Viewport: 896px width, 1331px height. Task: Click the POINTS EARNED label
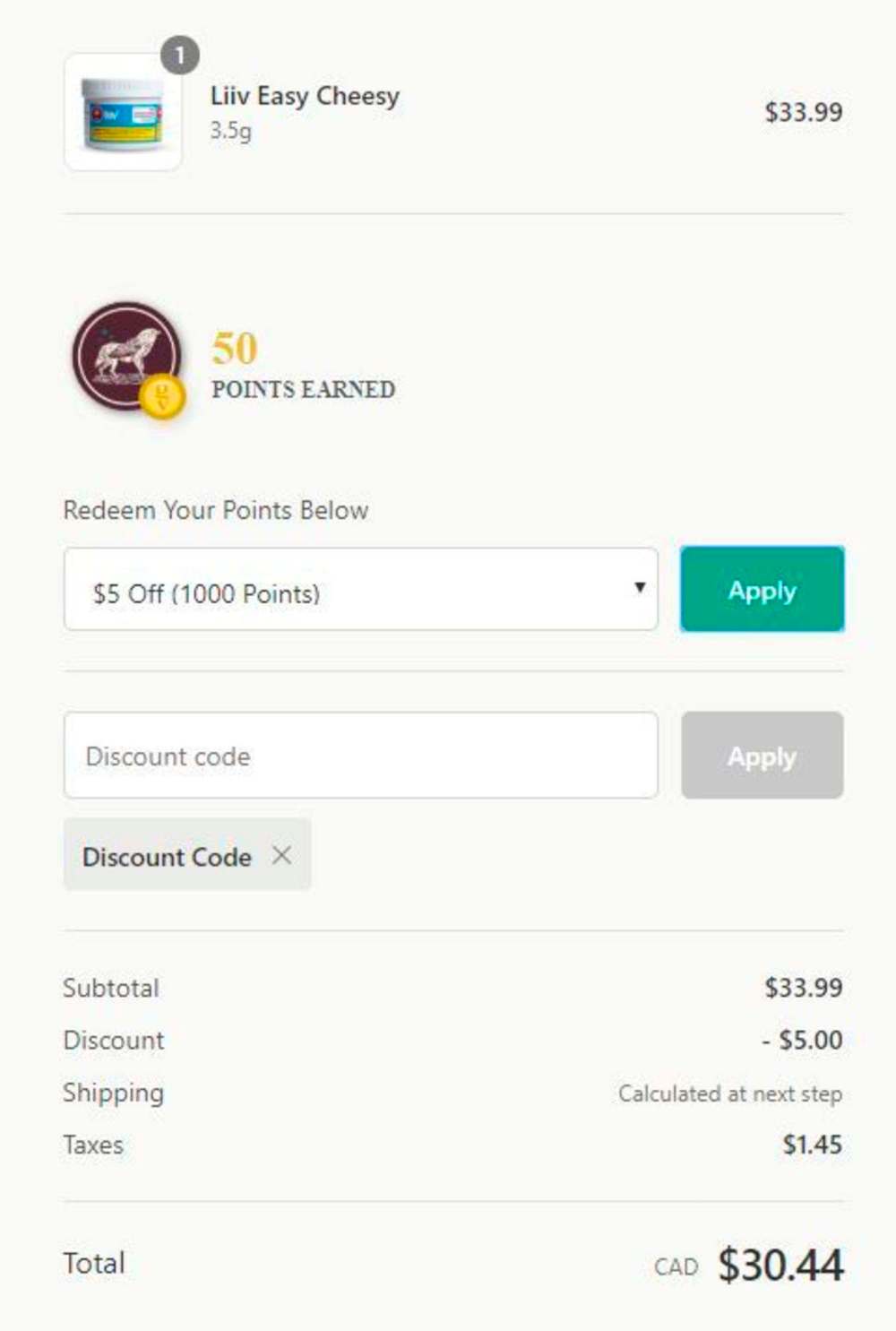click(303, 390)
